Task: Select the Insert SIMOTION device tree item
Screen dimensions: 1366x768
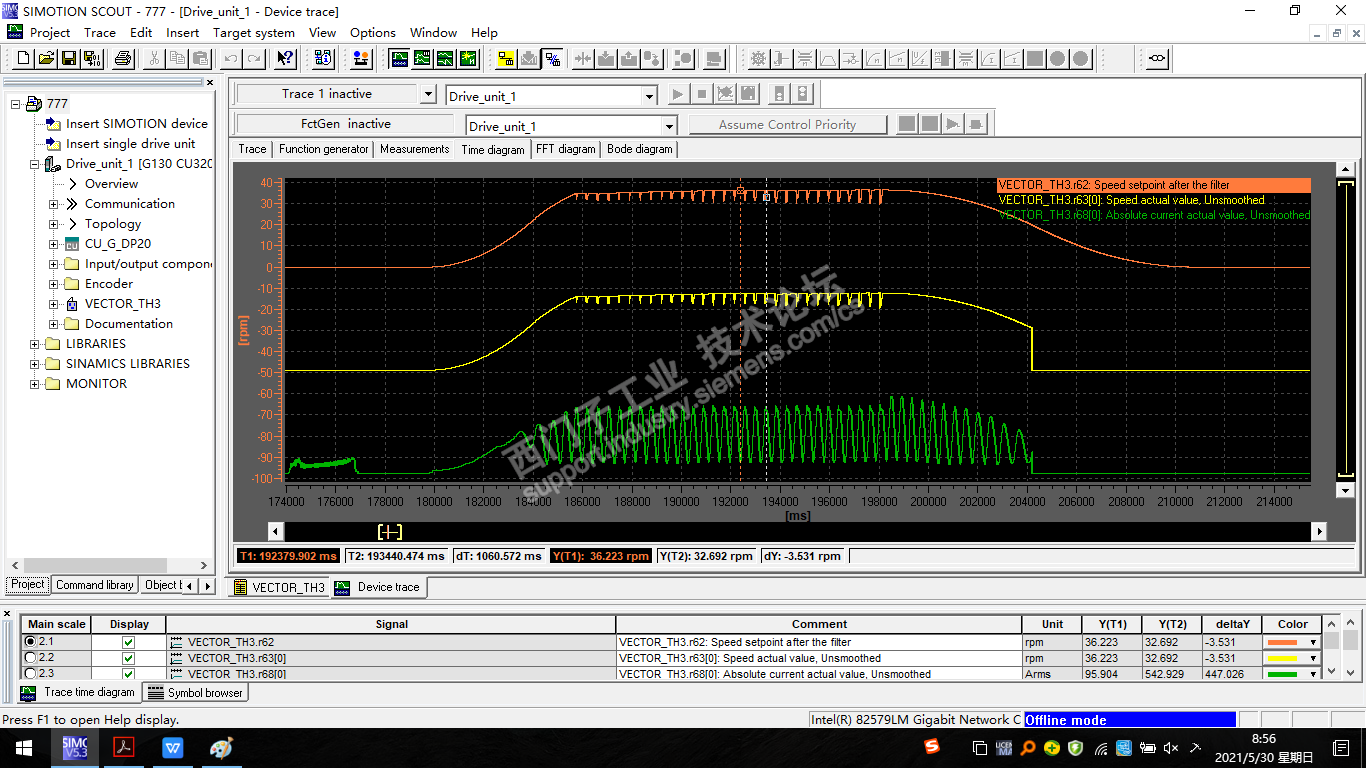Action: click(x=137, y=124)
